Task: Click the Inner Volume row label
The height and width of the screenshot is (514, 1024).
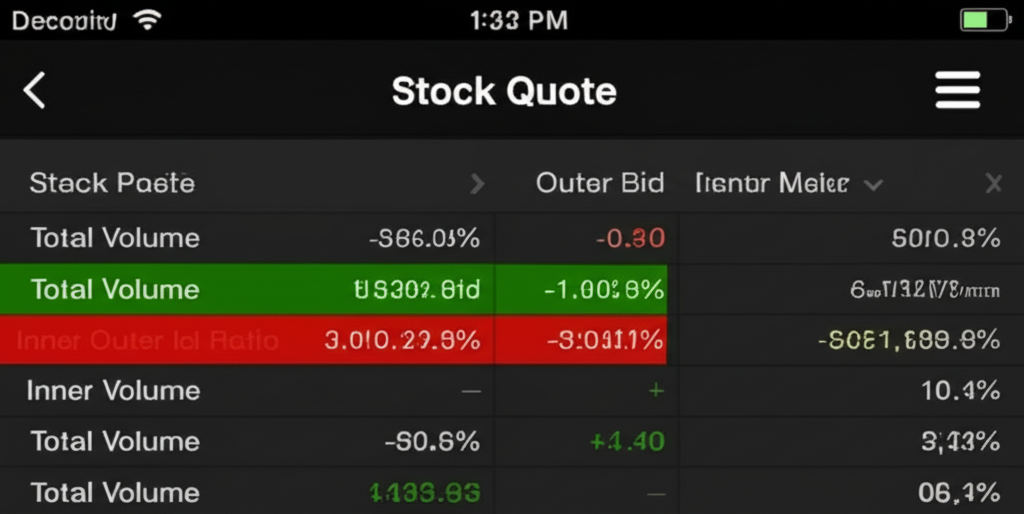Action: pos(113,391)
